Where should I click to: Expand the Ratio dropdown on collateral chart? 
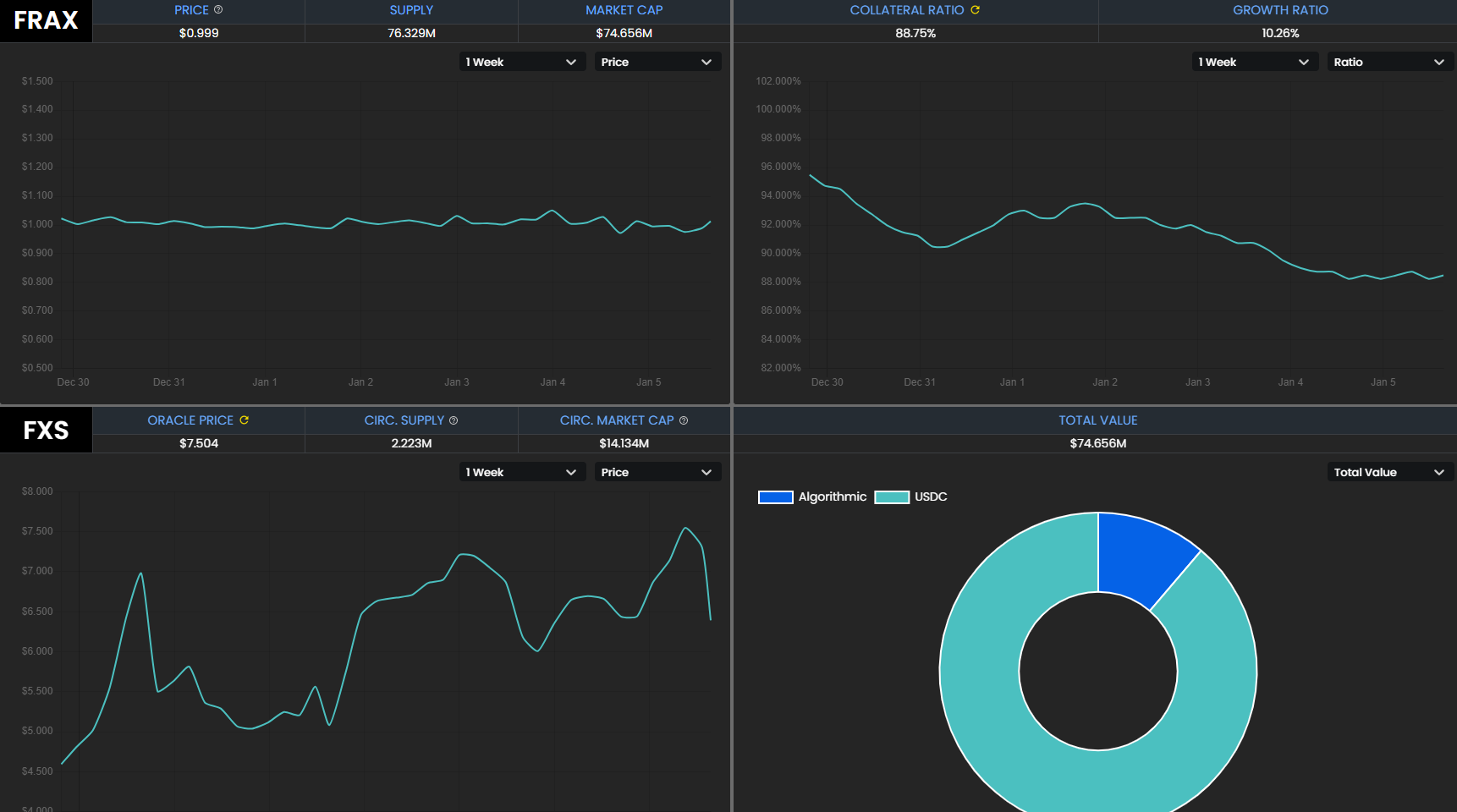[1389, 62]
